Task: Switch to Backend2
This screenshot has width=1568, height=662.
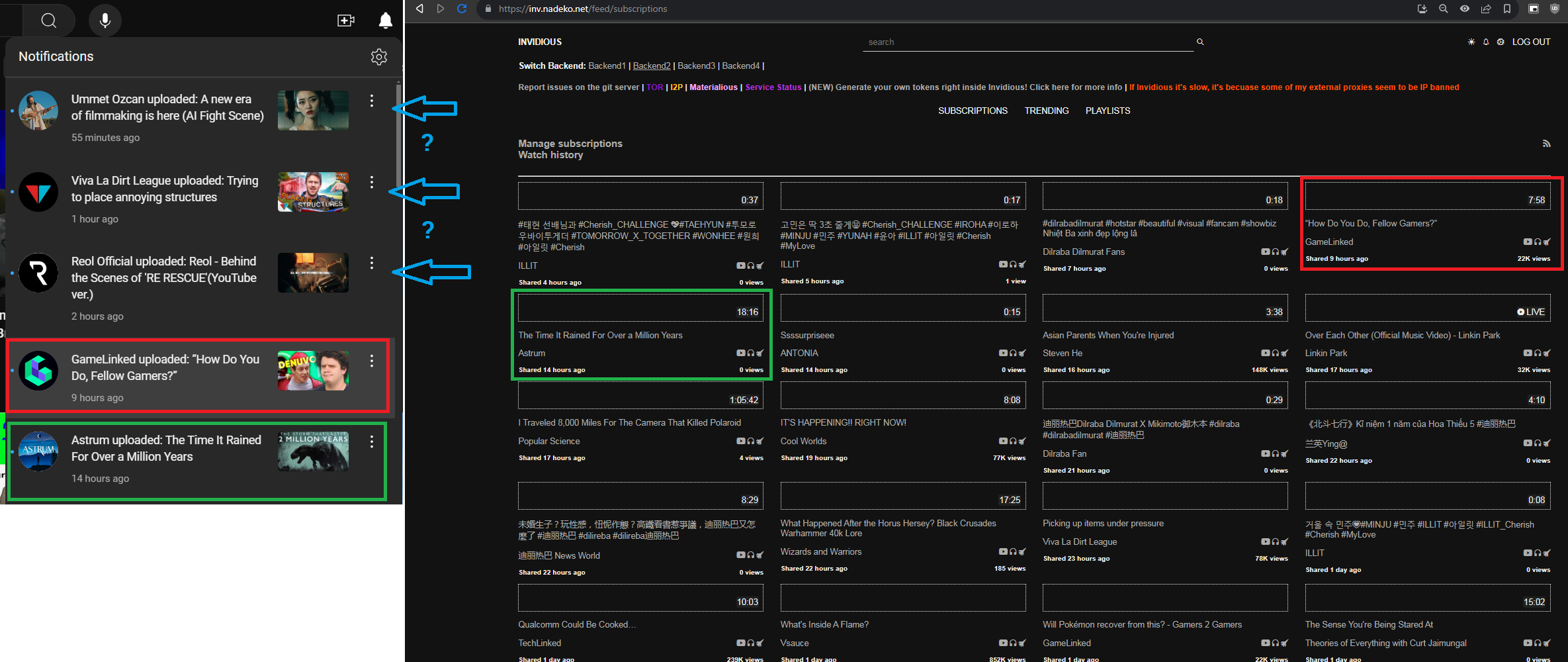Action: pos(652,66)
